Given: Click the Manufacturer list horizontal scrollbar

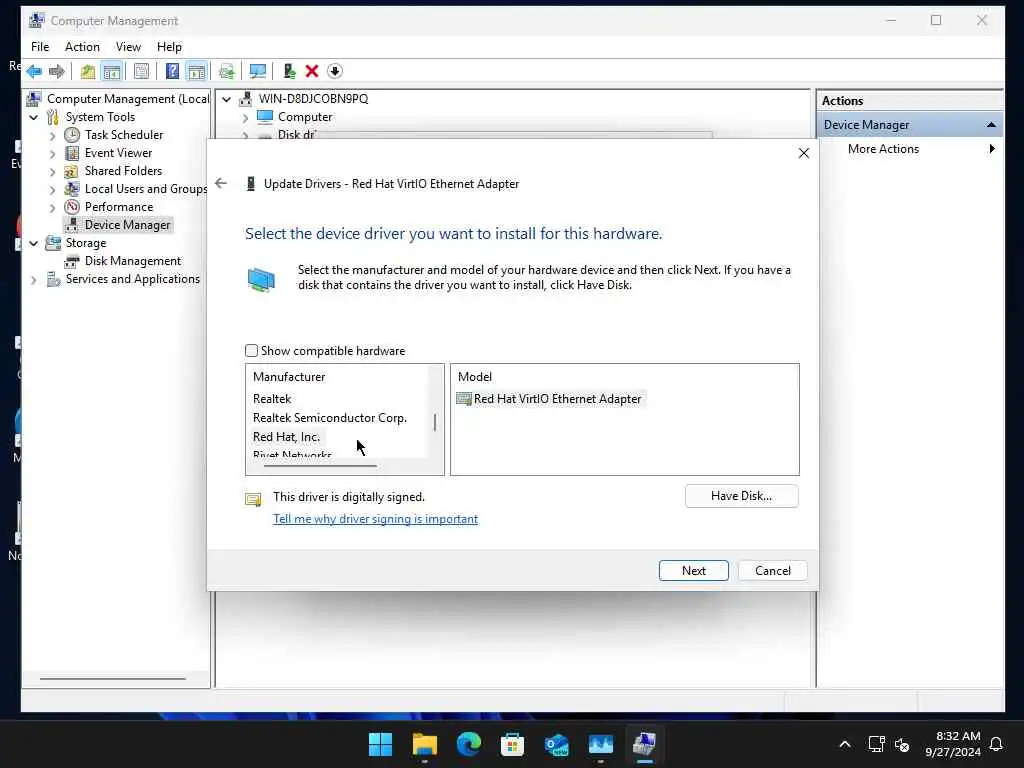Looking at the screenshot, I should (320, 466).
